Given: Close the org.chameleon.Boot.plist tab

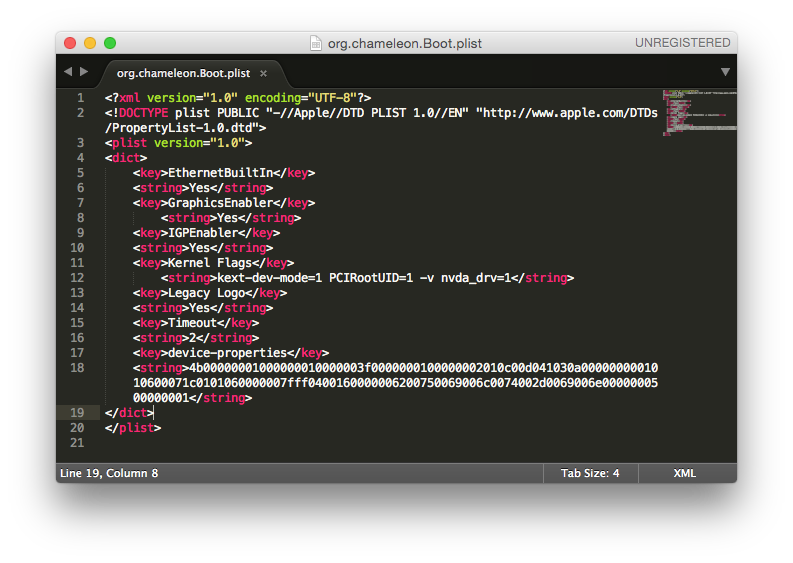Looking at the screenshot, I should [263, 73].
